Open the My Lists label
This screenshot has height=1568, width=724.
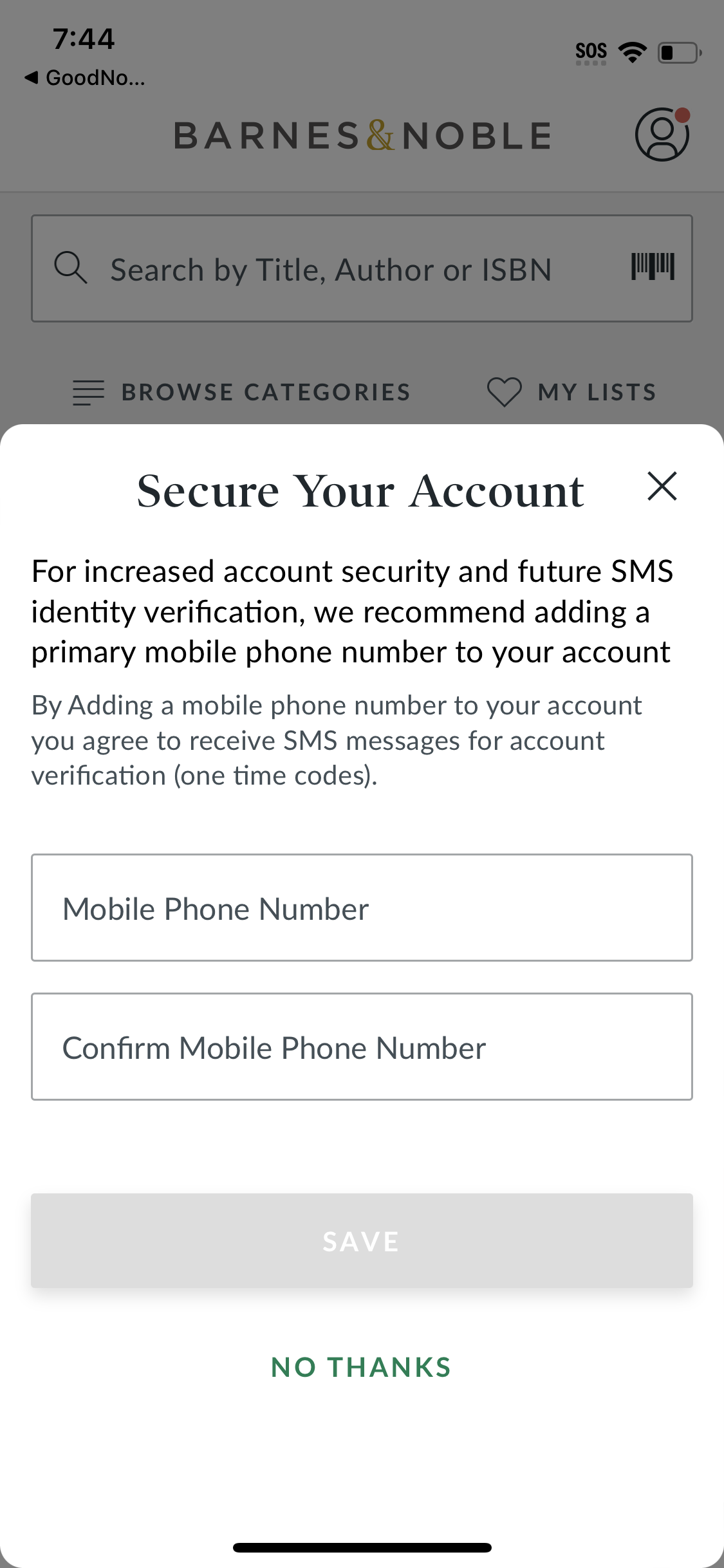[597, 392]
